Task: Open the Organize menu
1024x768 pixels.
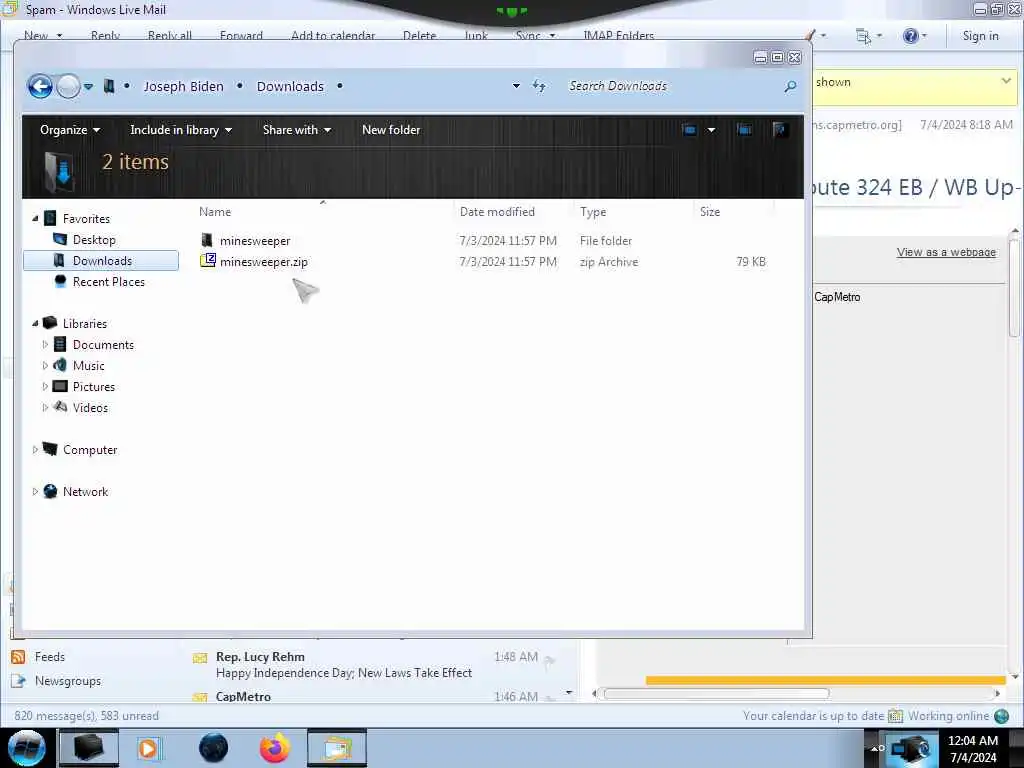Action: tap(70, 130)
